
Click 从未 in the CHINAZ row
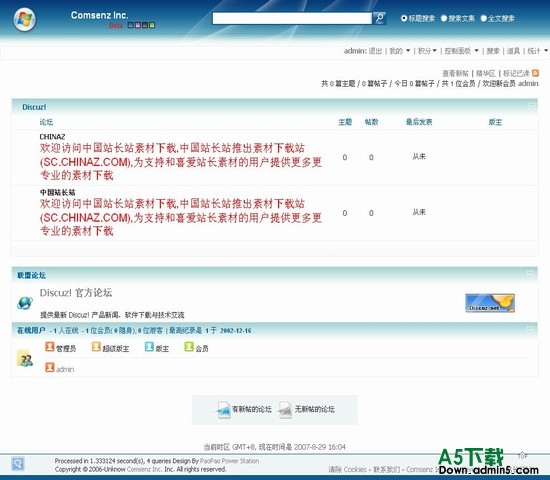419,156
